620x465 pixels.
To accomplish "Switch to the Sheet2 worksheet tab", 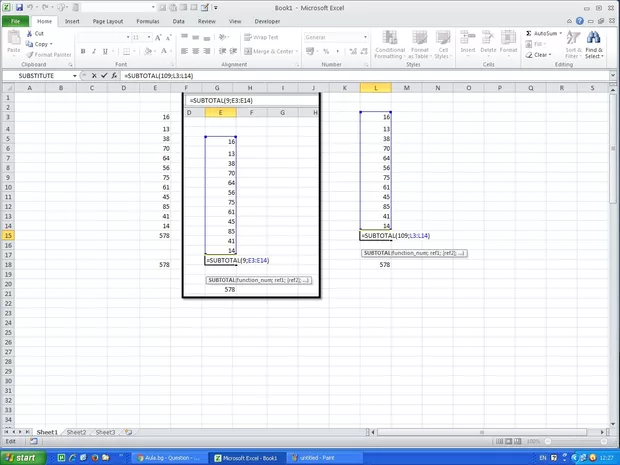I will [x=76, y=432].
